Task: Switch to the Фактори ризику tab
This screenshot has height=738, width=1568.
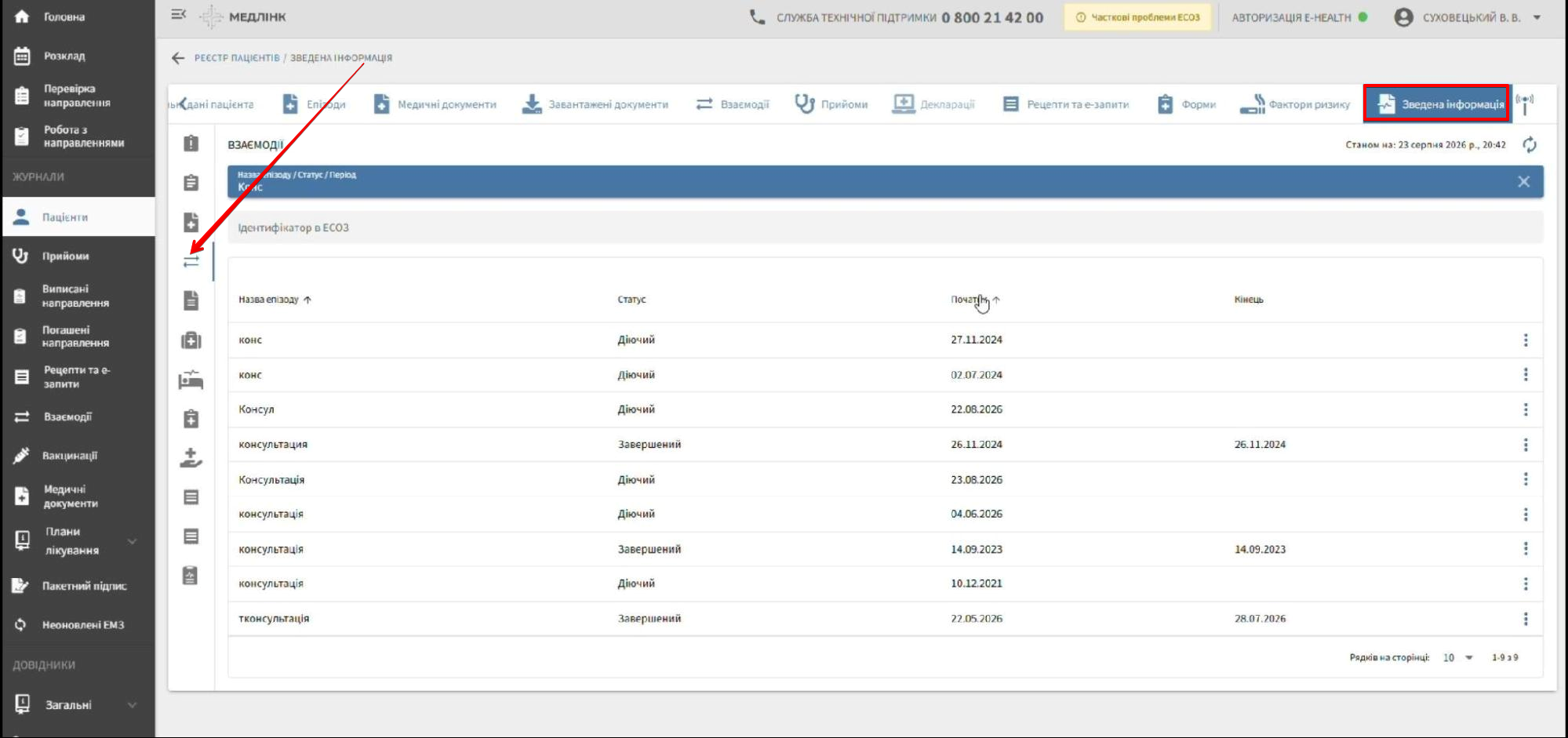Action: (1294, 104)
